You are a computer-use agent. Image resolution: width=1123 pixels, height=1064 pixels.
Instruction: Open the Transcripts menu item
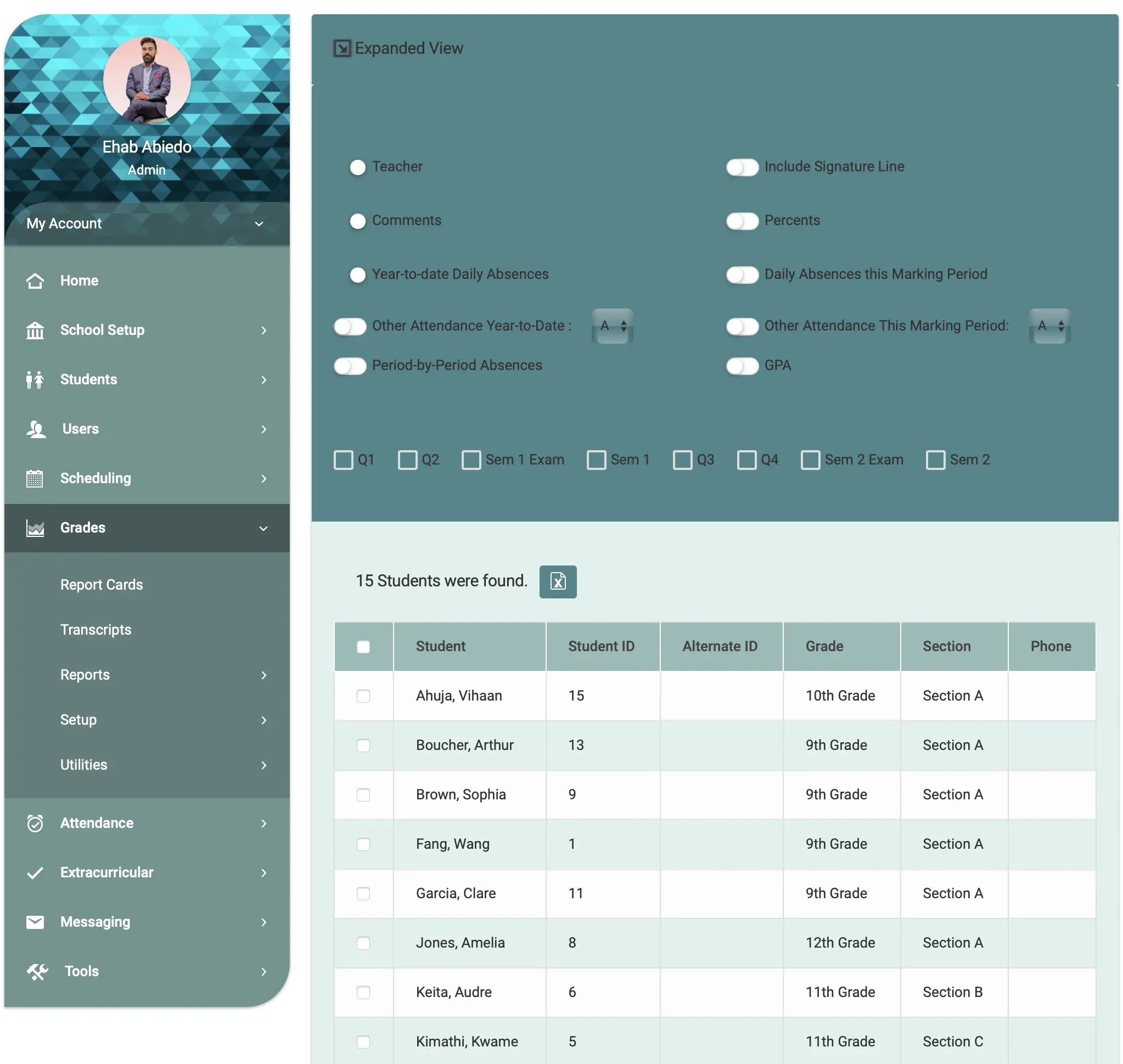pos(96,630)
